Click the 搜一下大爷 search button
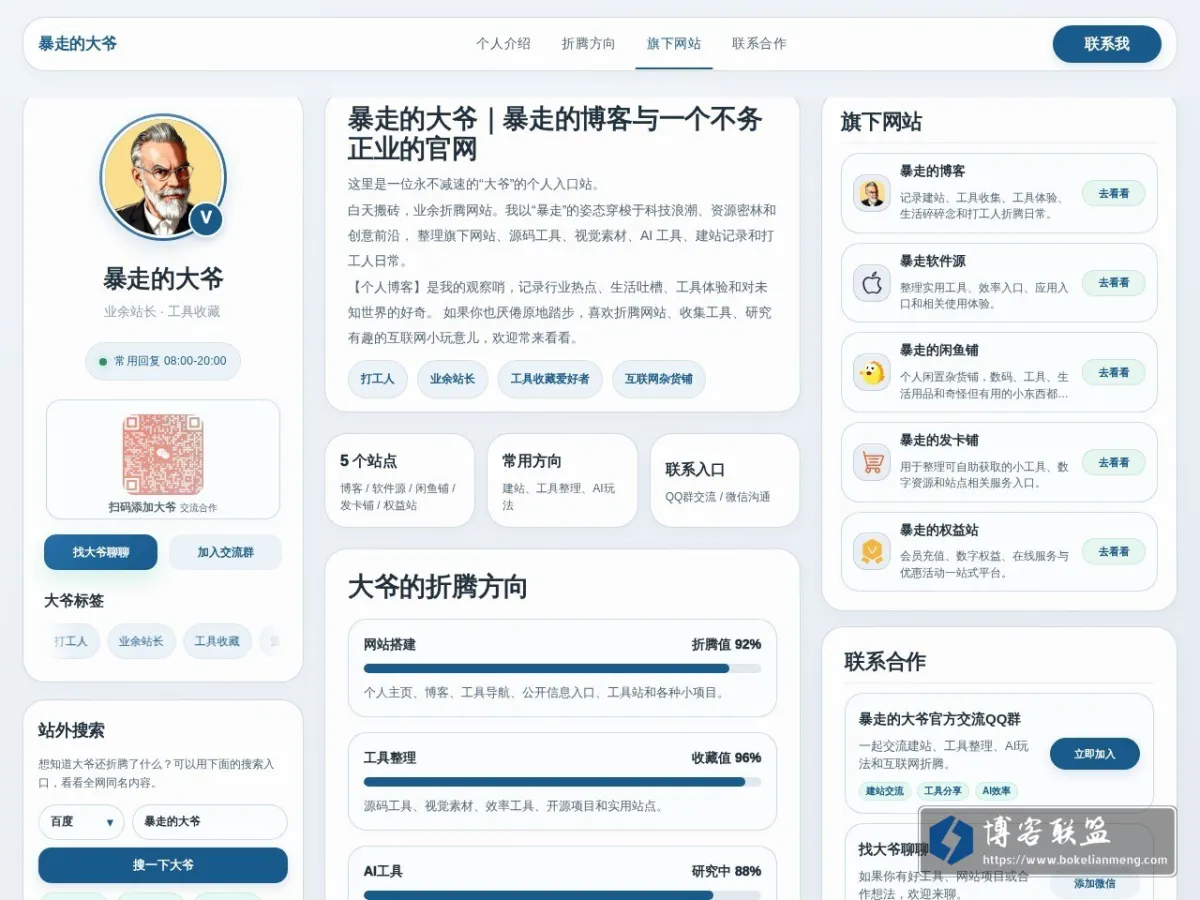Image resolution: width=1200 pixels, height=900 pixels. click(x=163, y=865)
